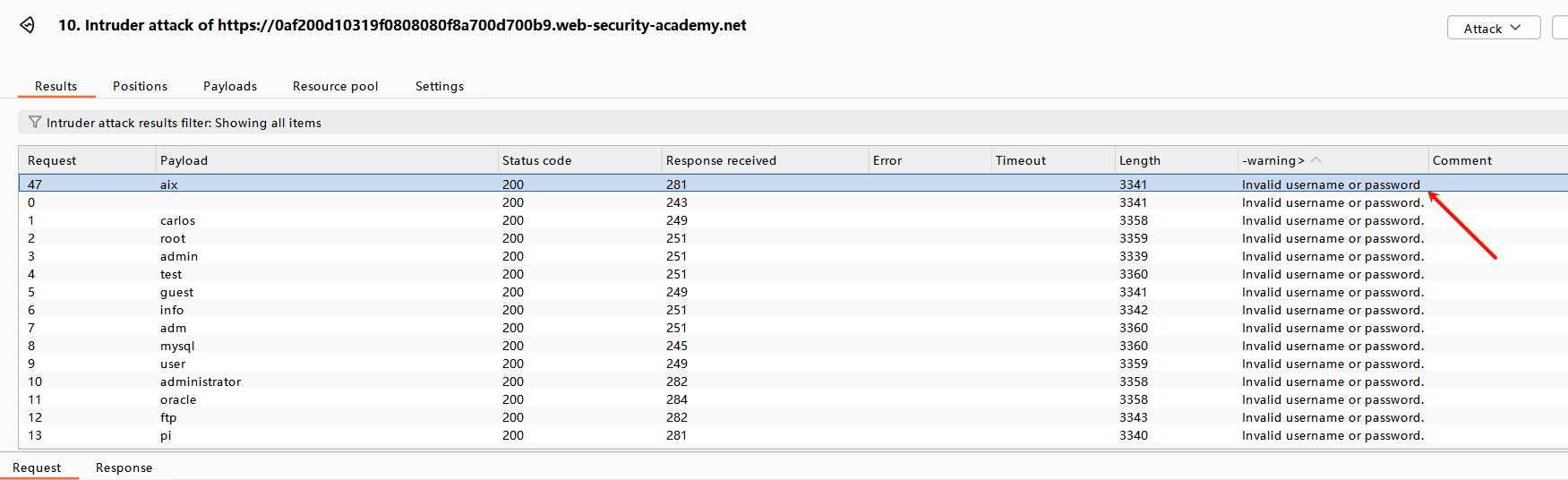Image resolution: width=1568 pixels, height=480 pixels.
Task: Sort by the Response received column
Action: point(721,160)
